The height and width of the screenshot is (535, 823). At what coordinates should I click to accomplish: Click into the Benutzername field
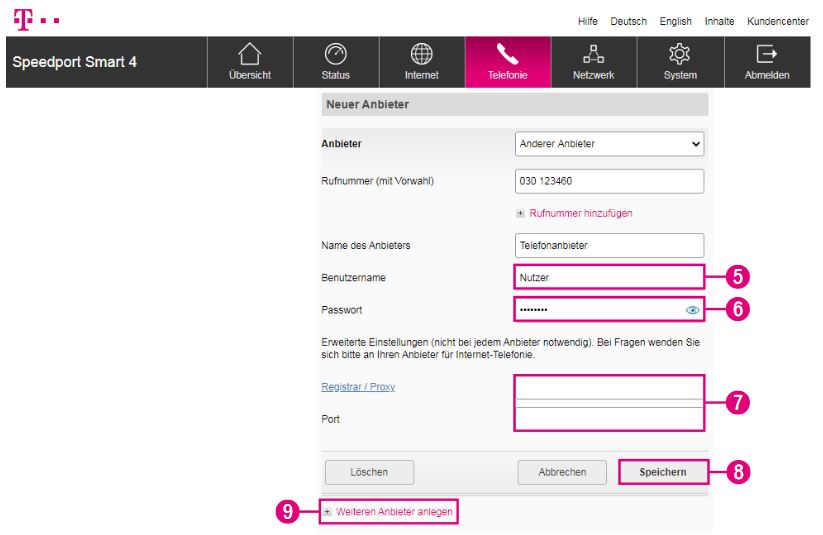(x=608, y=277)
